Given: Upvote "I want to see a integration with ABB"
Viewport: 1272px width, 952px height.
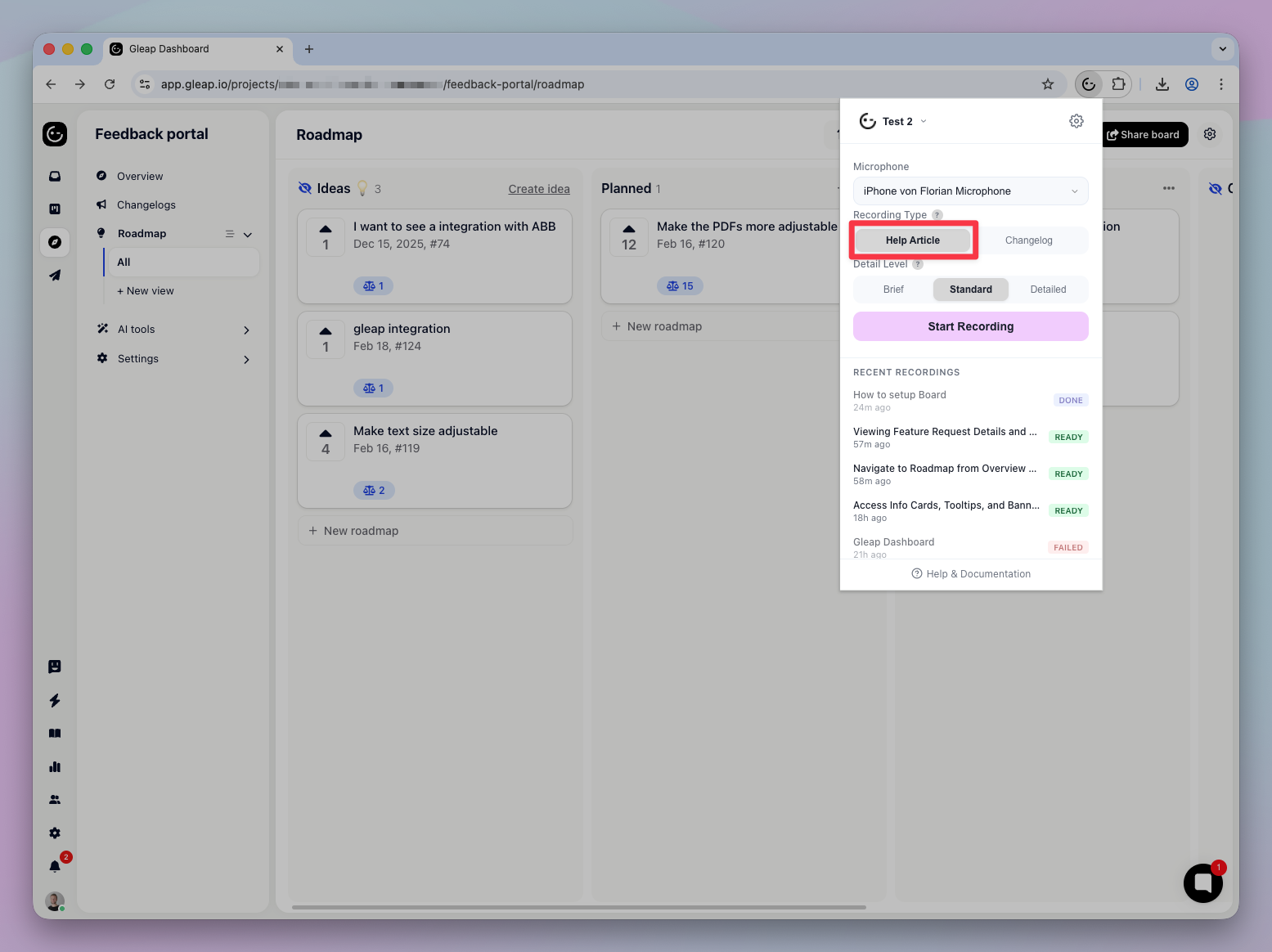Looking at the screenshot, I should coord(326,236).
